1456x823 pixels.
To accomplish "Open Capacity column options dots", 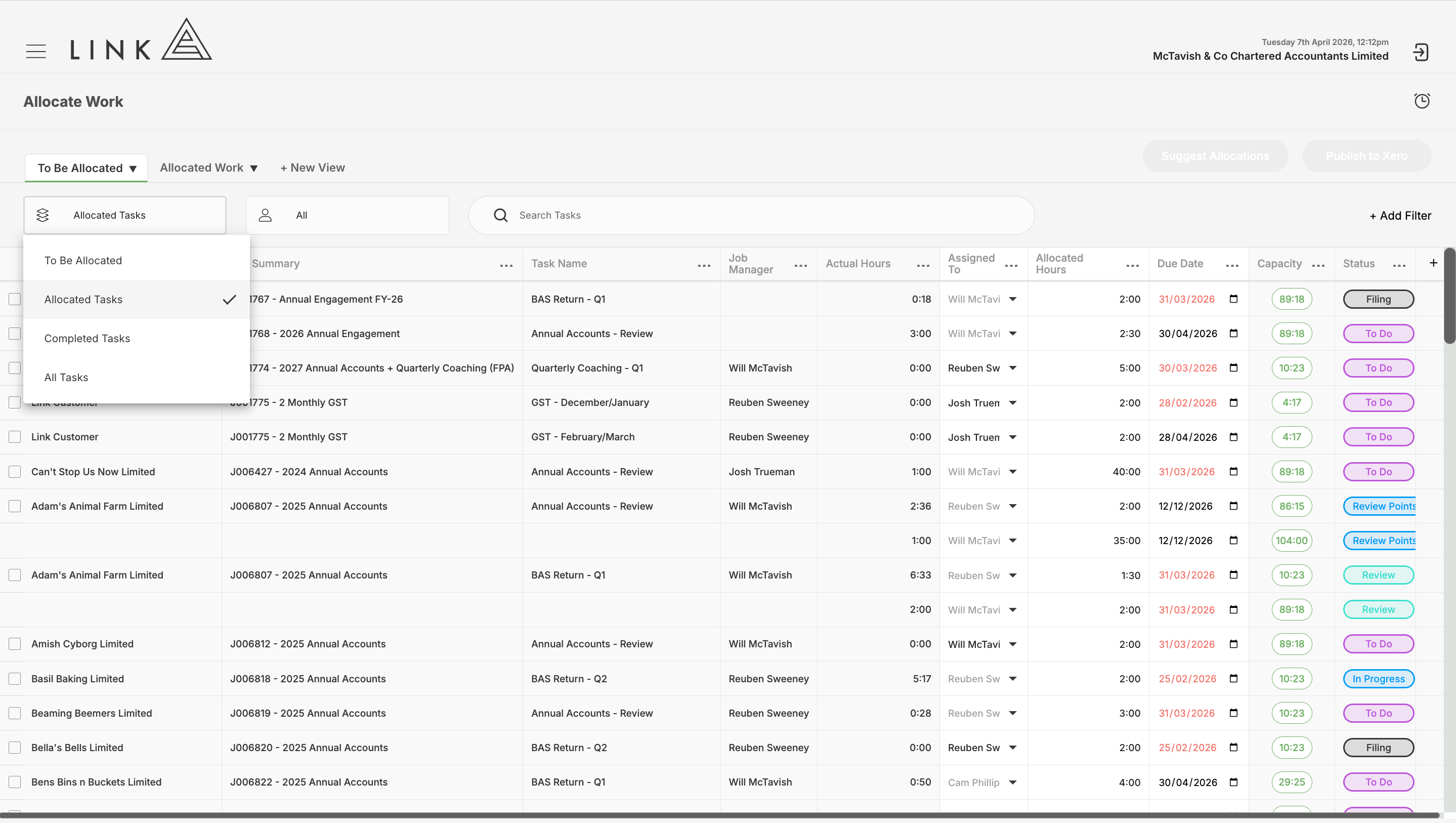I will (1318, 265).
